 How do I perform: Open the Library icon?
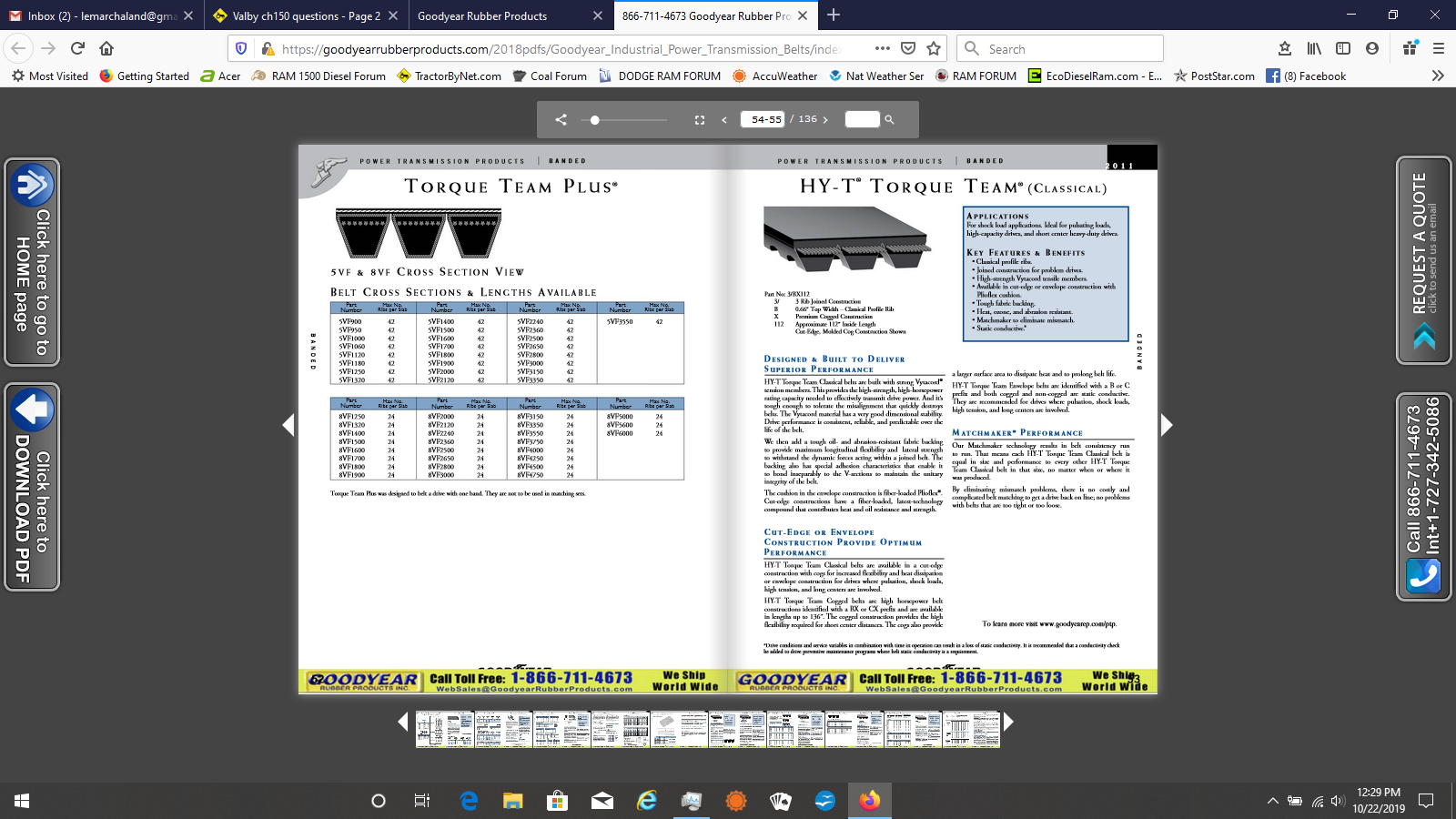(1314, 48)
